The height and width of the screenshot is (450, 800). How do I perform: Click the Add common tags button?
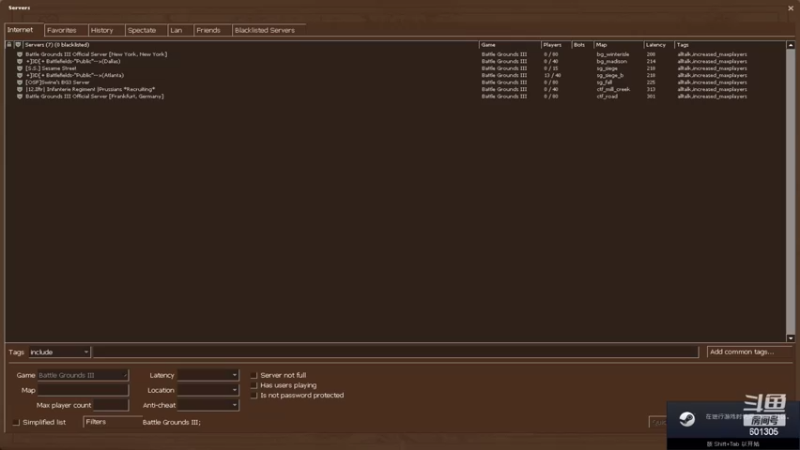pos(748,352)
